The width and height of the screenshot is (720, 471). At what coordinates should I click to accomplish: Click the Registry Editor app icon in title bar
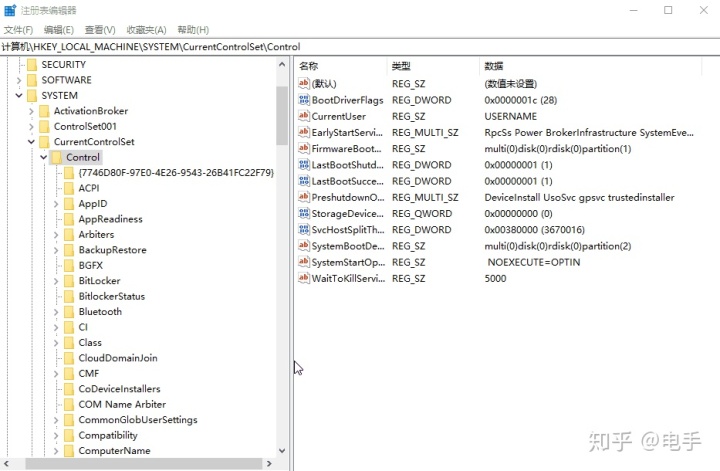tap(10, 10)
